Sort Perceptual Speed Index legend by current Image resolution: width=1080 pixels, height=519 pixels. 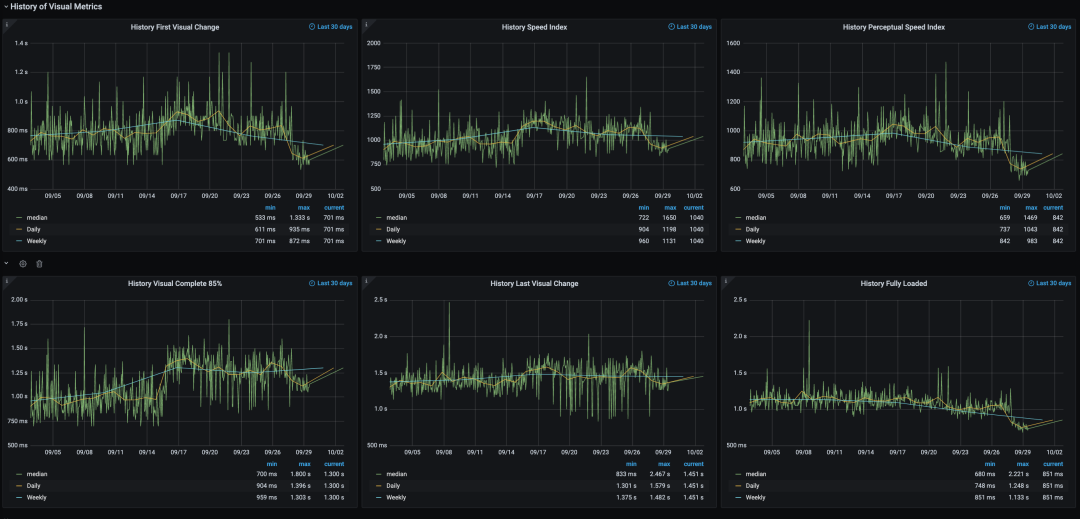(1052, 207)
